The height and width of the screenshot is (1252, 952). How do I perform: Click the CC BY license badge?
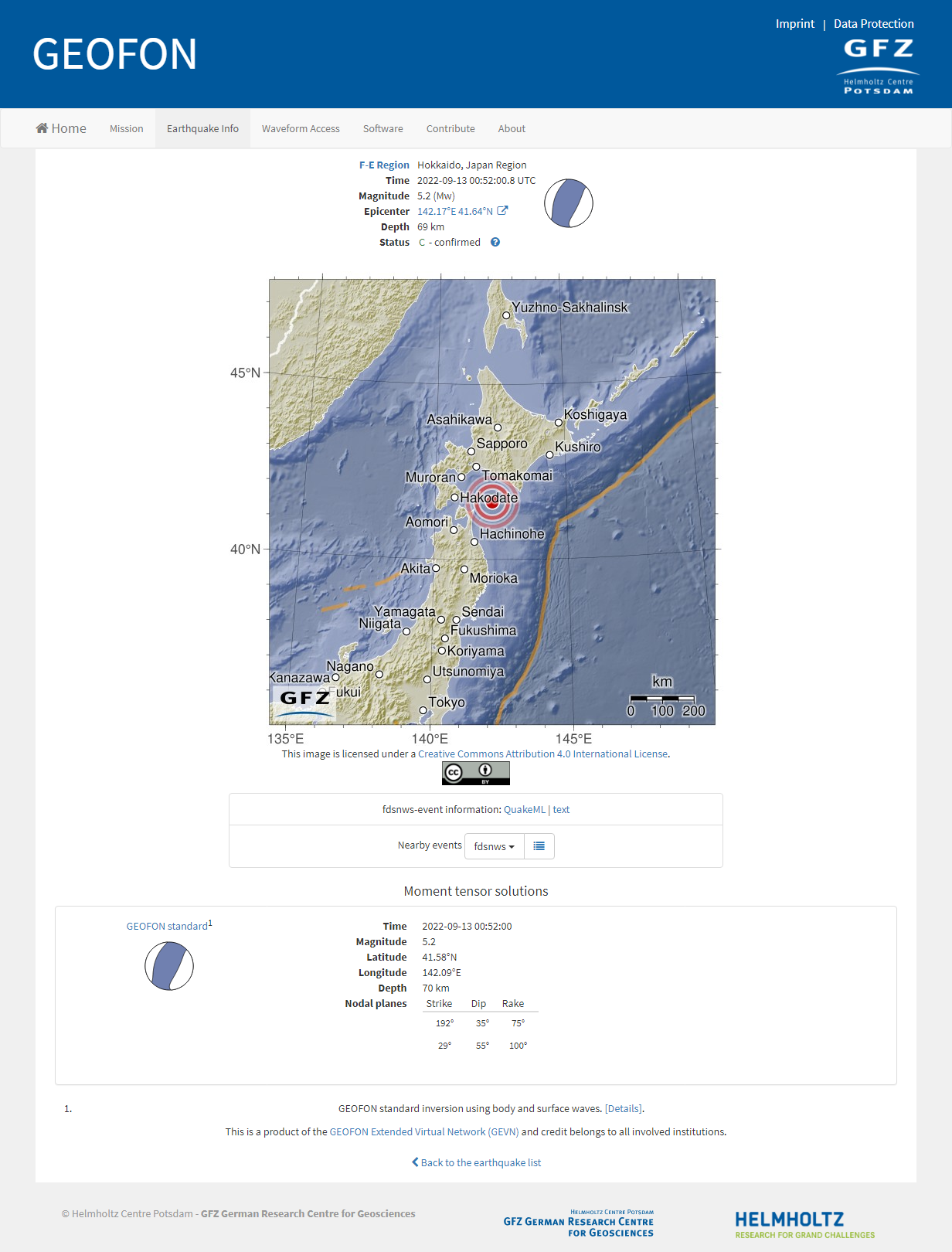click(x=476, y=773)
